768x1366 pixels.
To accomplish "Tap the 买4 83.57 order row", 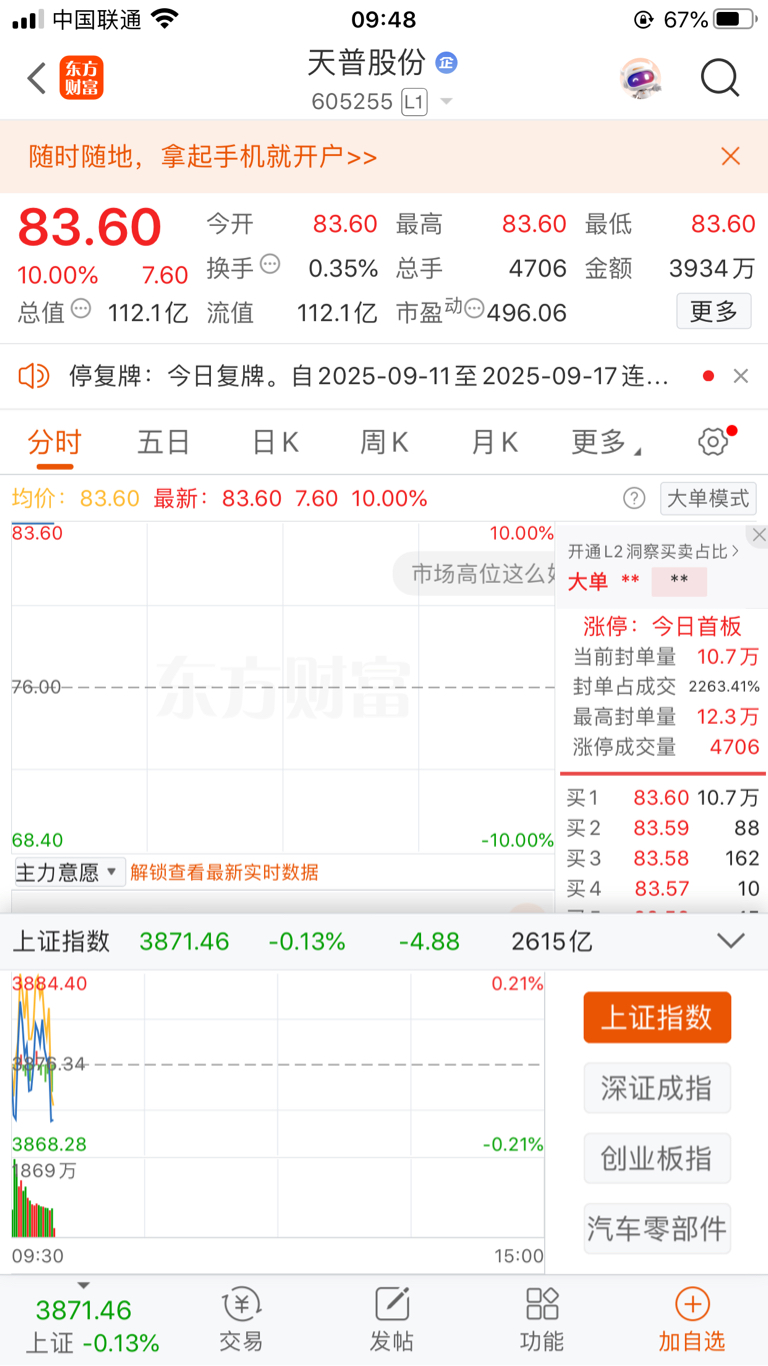I will tap(662, 888).
